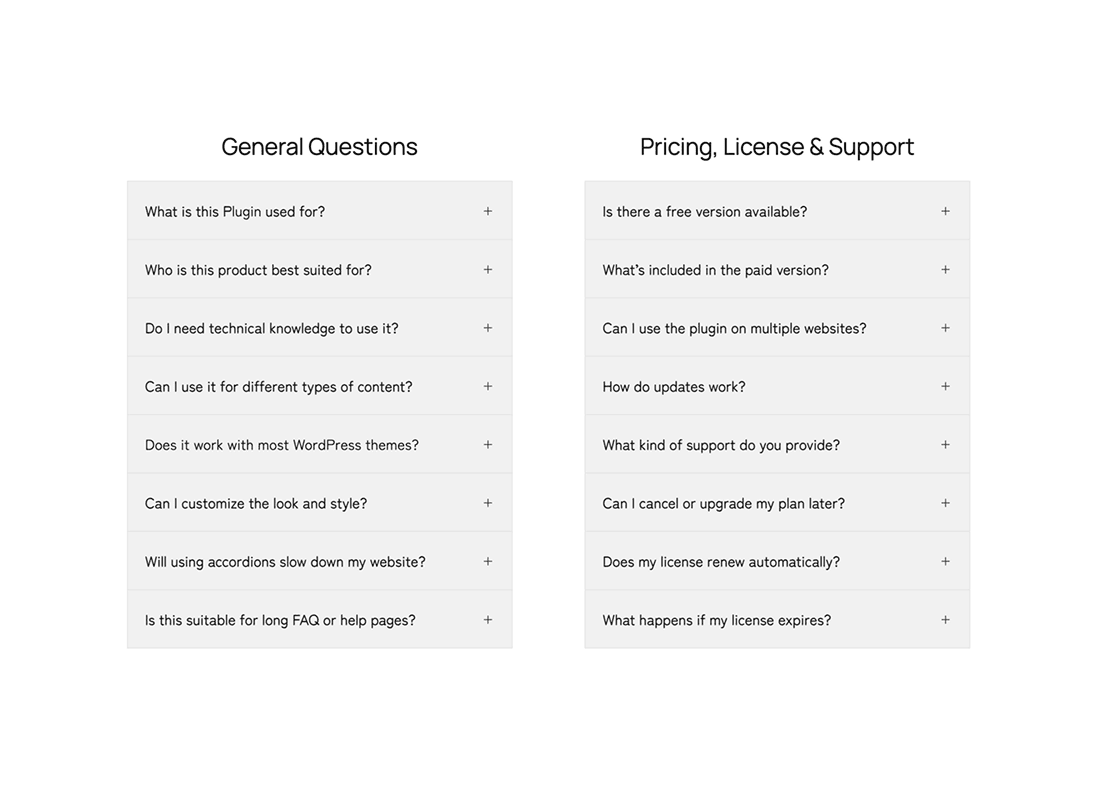Click plus icon for 'Do I need technical knowledge'
Screen dimensions: 1098x786
[488, 328]
